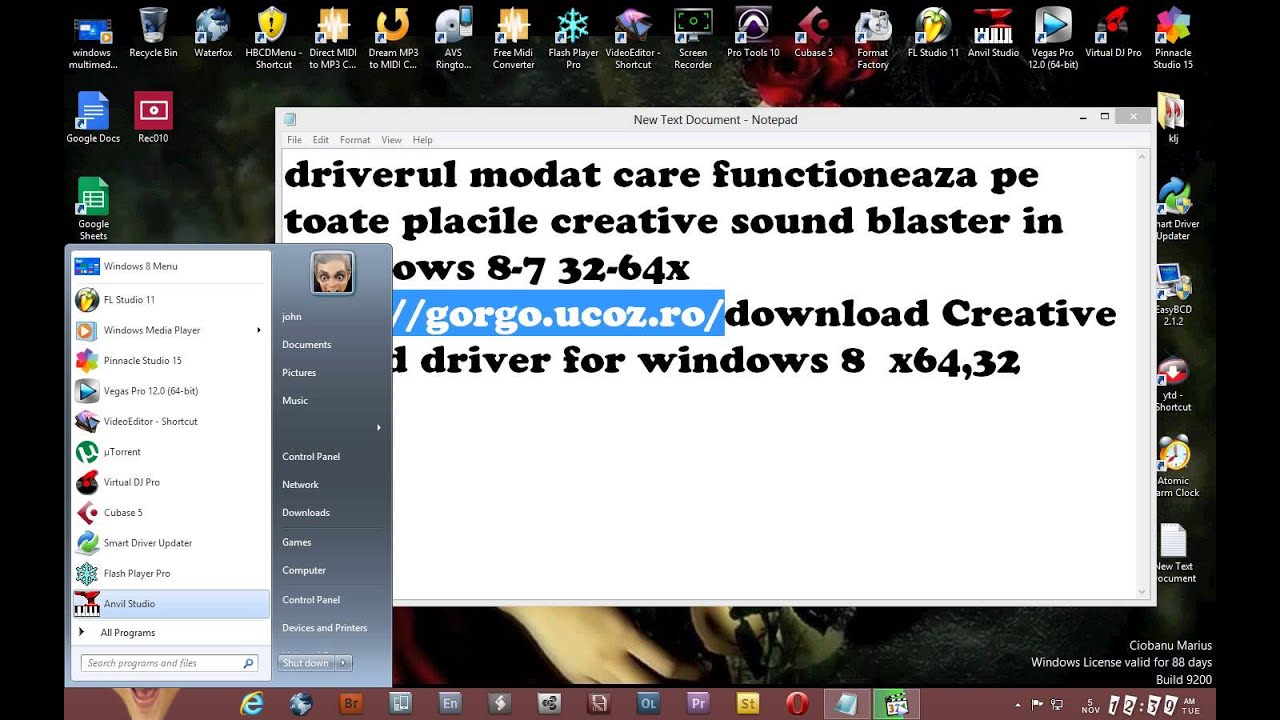Open Opera browser from taskbar
The width and height of the screenshot is (1280, 720).
[x=797, y=703]
